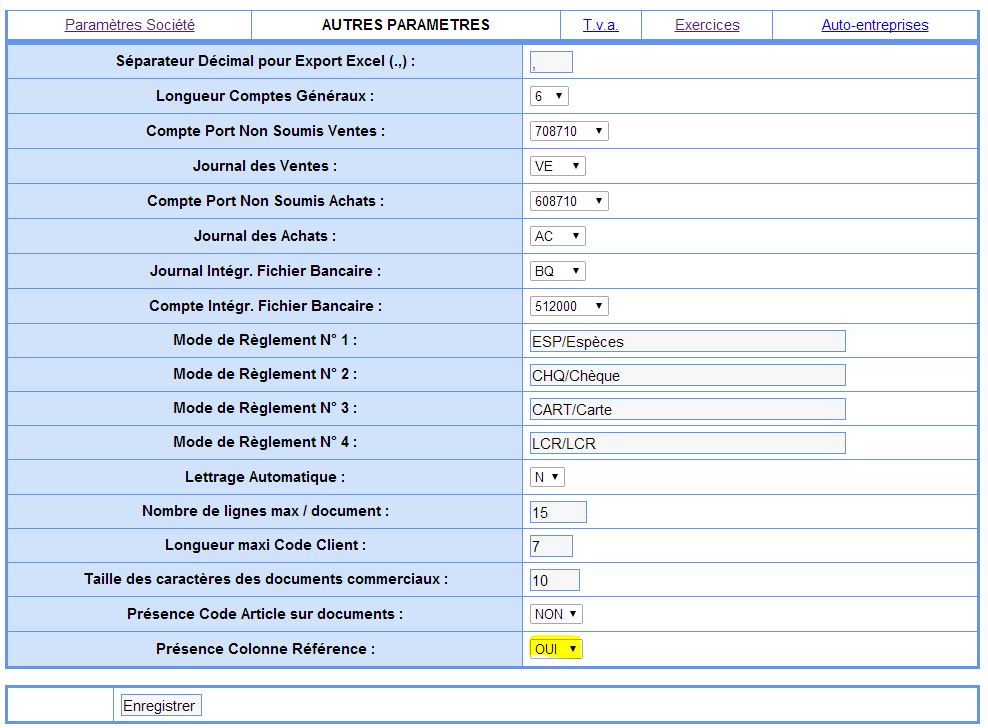Go to the T.v.a. link
The height and width of the screenshot is (728, 988).
coord(600,25)
